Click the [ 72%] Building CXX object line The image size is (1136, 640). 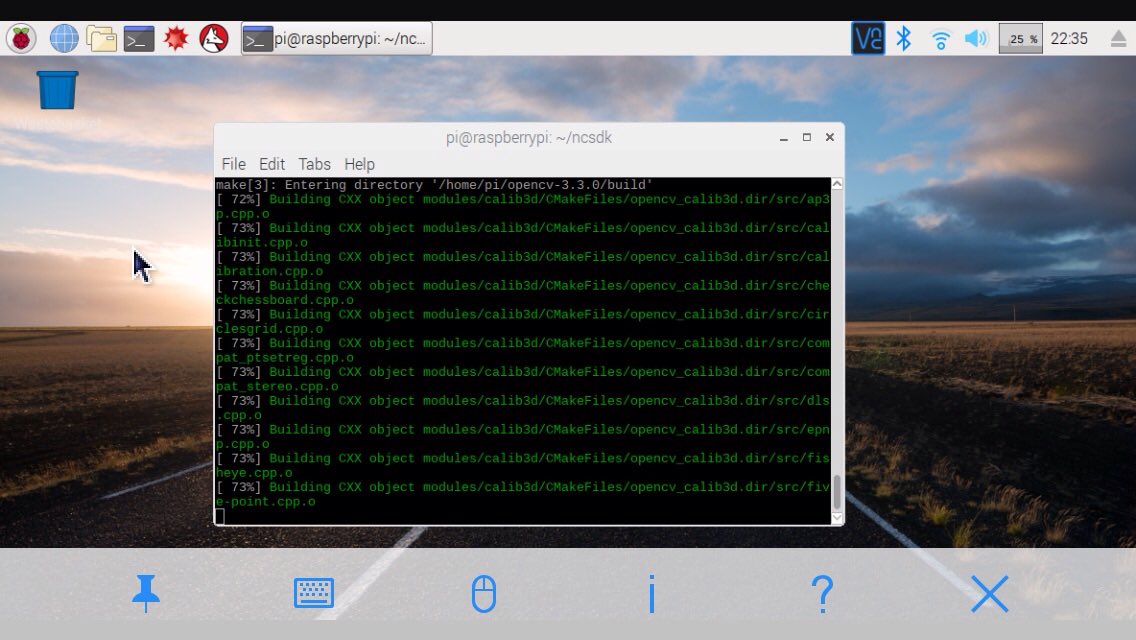point(522,199)
